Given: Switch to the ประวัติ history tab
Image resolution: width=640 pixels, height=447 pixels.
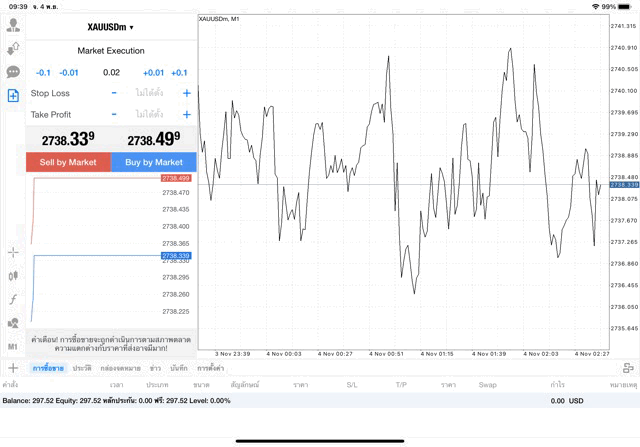Looking at the screenshot, I should pos(82,368).
